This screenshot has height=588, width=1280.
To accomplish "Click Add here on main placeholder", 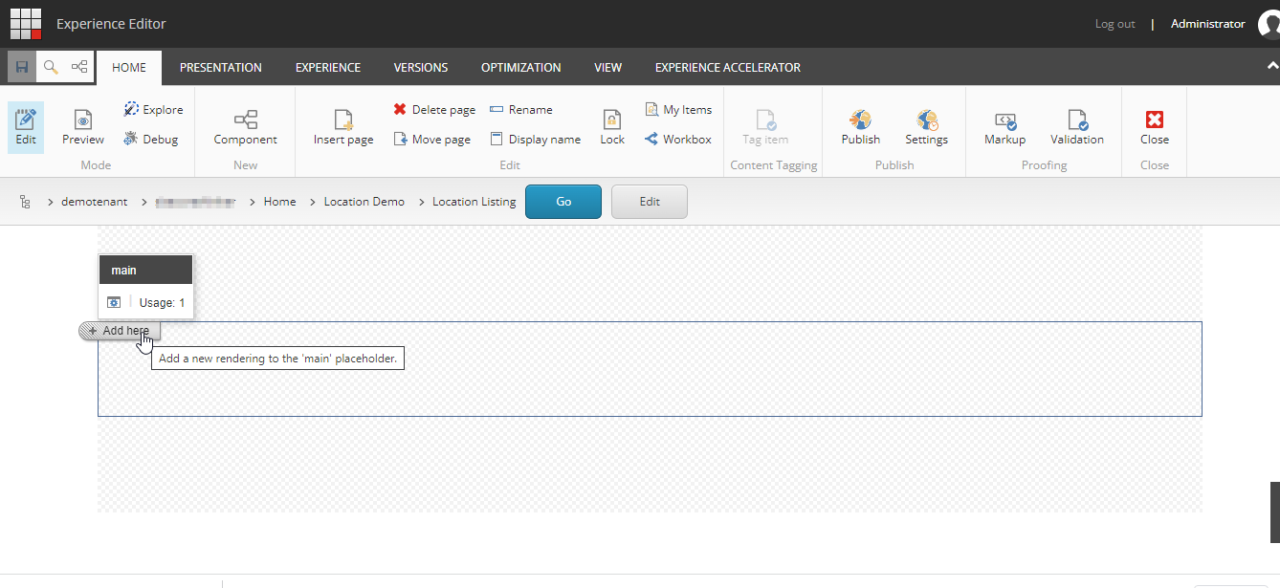I will pos(119,331).
